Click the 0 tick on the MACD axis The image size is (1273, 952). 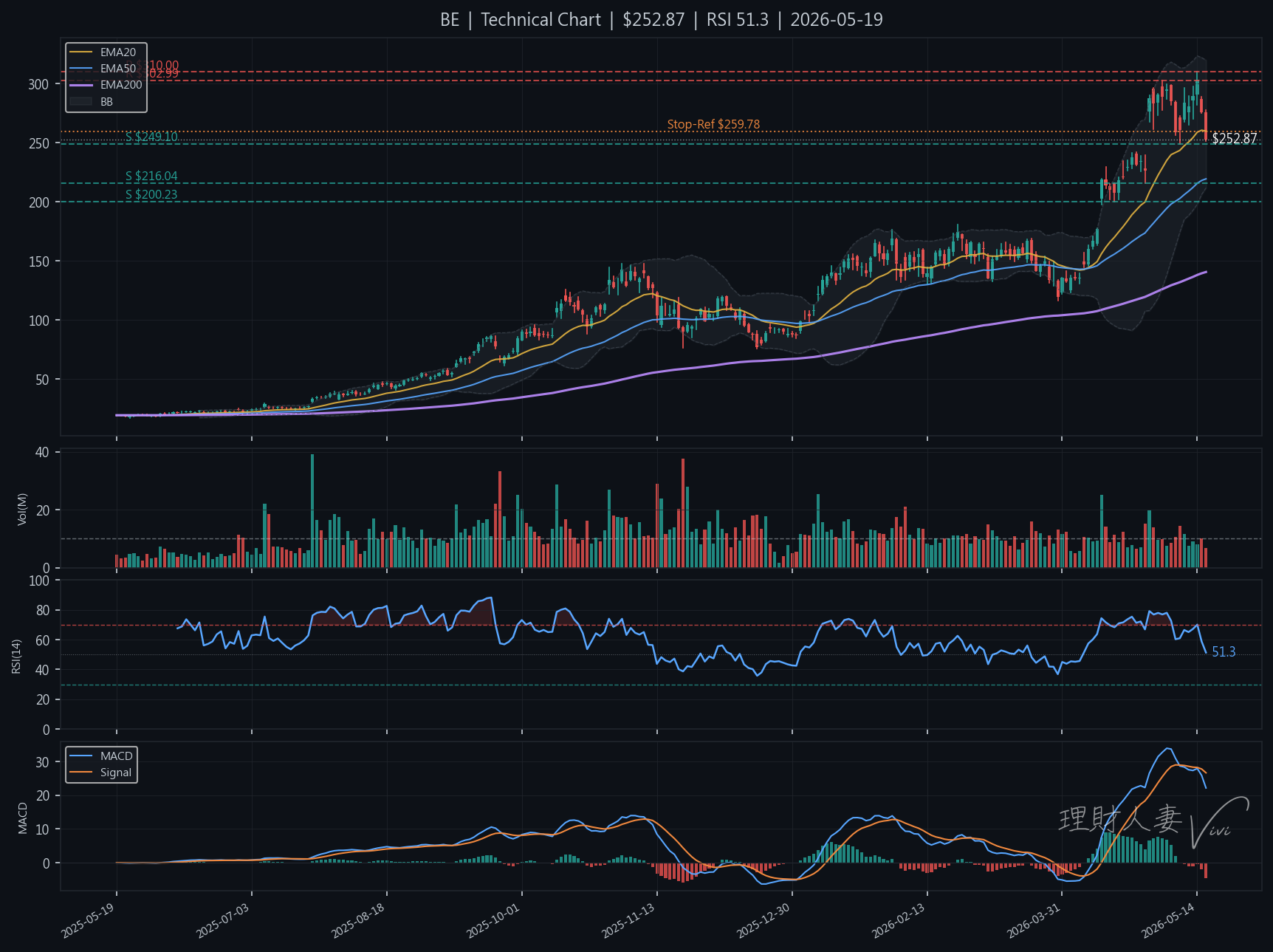[x=46, y=863]
